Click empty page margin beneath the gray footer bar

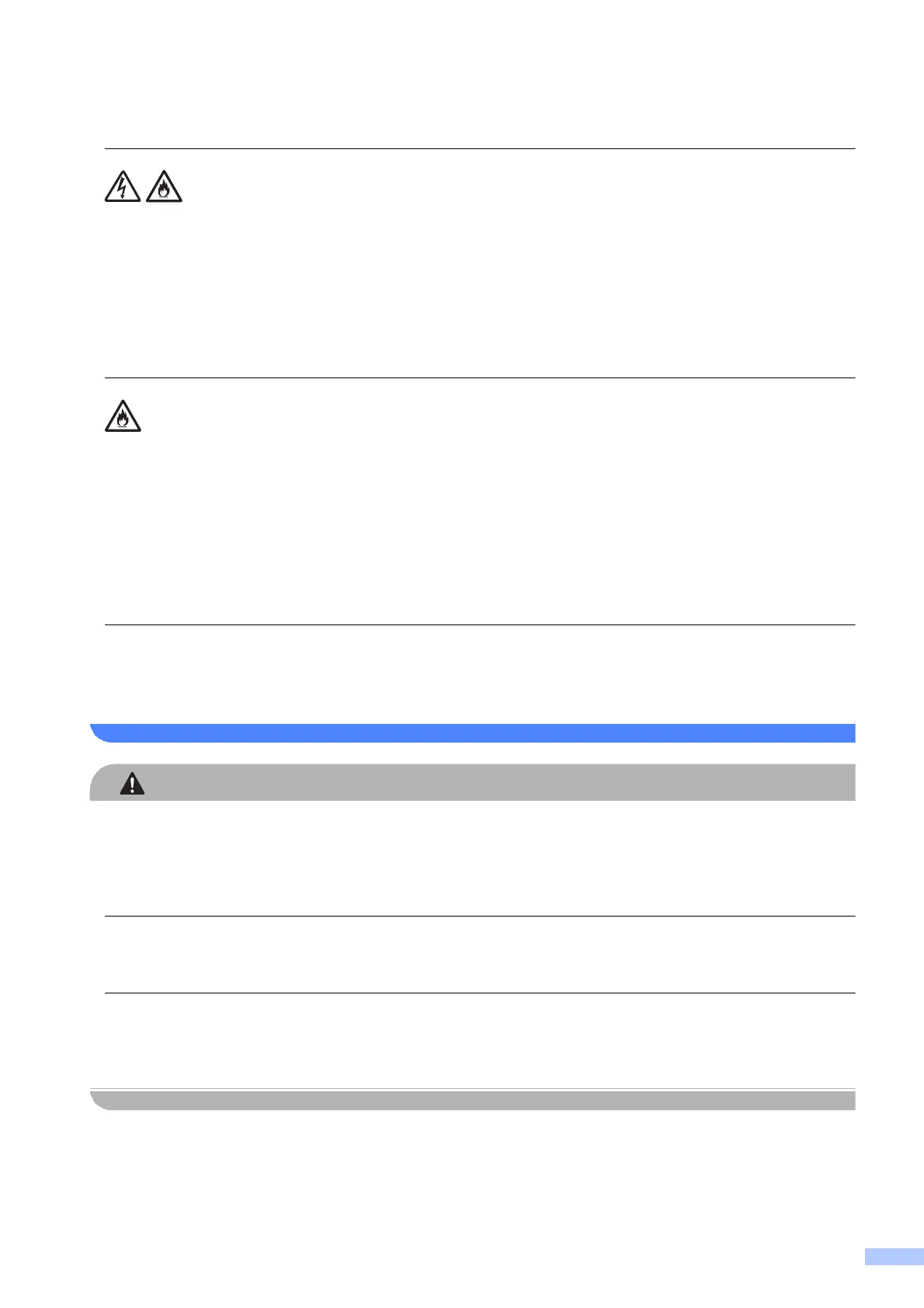pyautogui.click(x=472, y=1188)
